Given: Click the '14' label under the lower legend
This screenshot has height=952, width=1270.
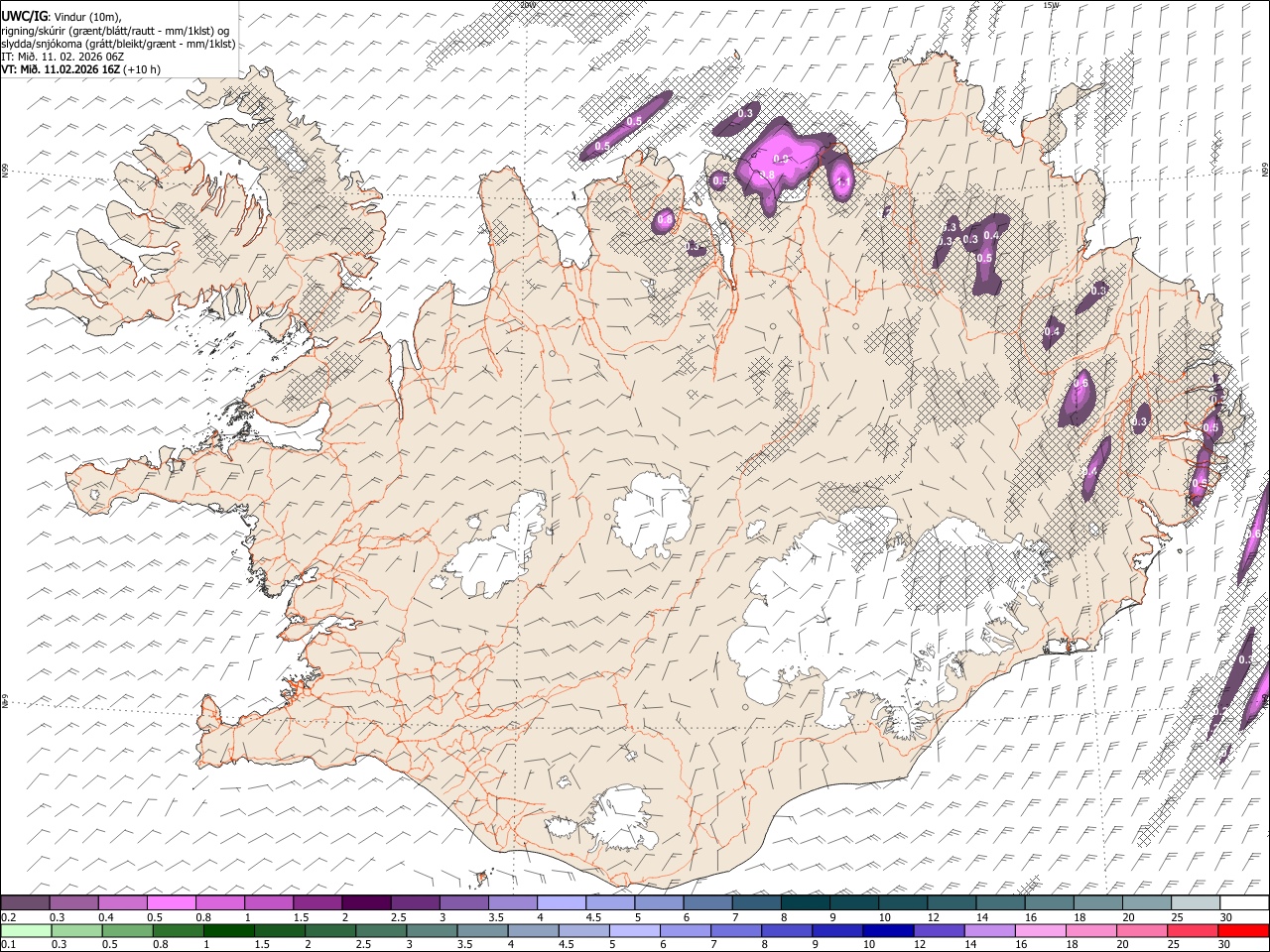Looking at the screenshot, I should click(969, 944).
